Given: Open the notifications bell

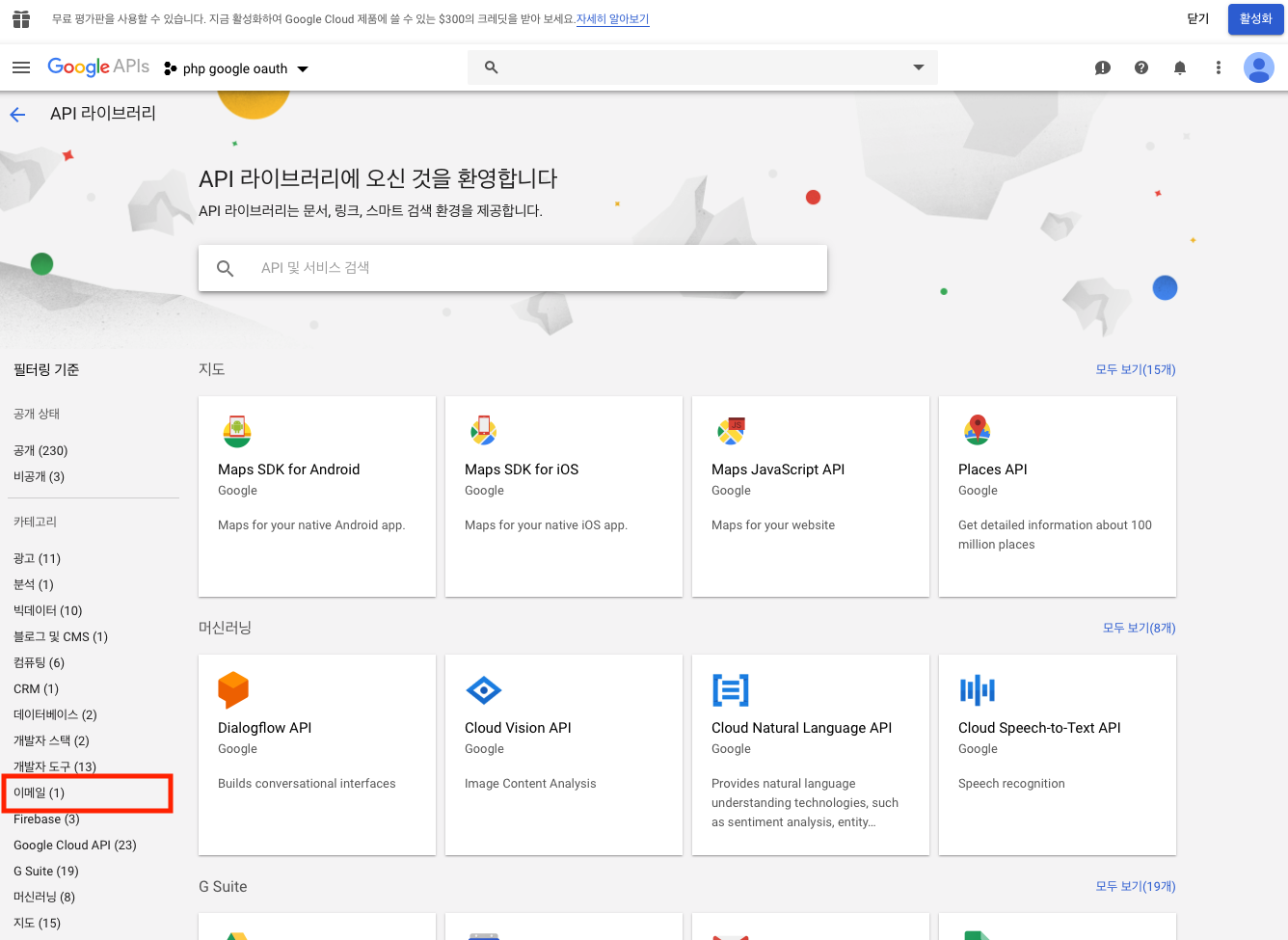Looking at the screenshot, I should pos(1180,67).
